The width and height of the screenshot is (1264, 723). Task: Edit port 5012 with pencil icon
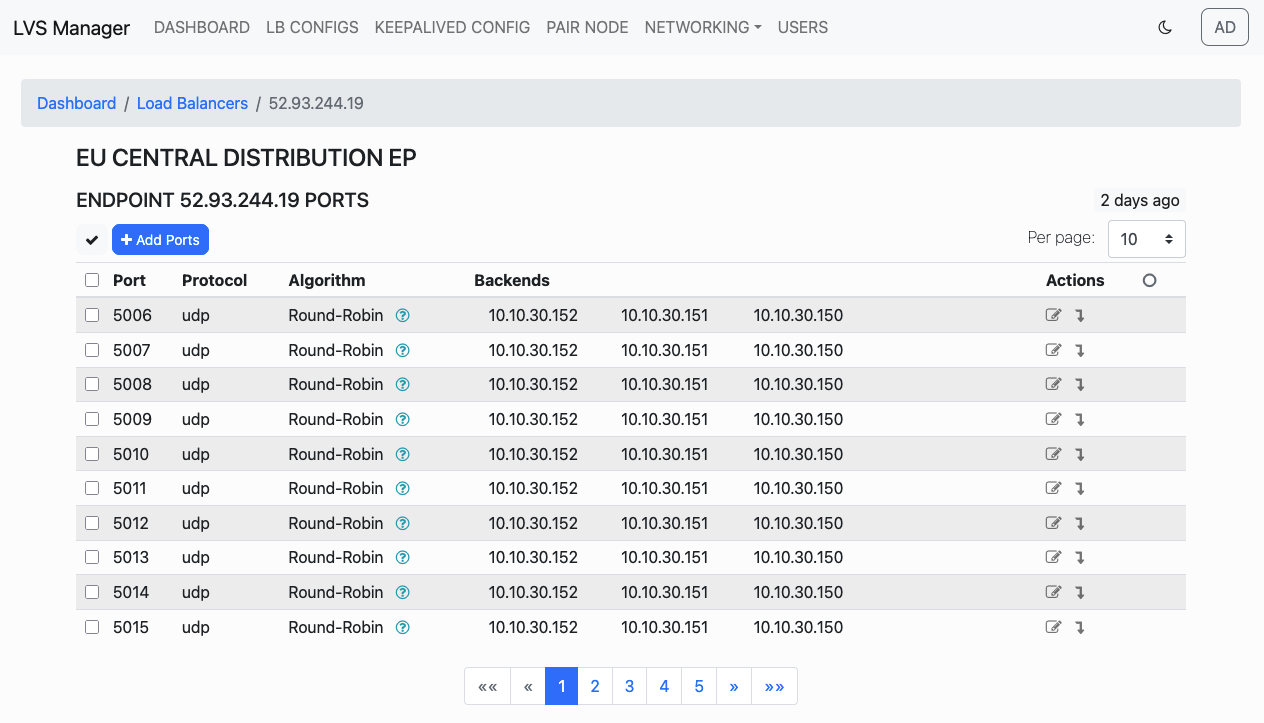tap(1053, 523)
